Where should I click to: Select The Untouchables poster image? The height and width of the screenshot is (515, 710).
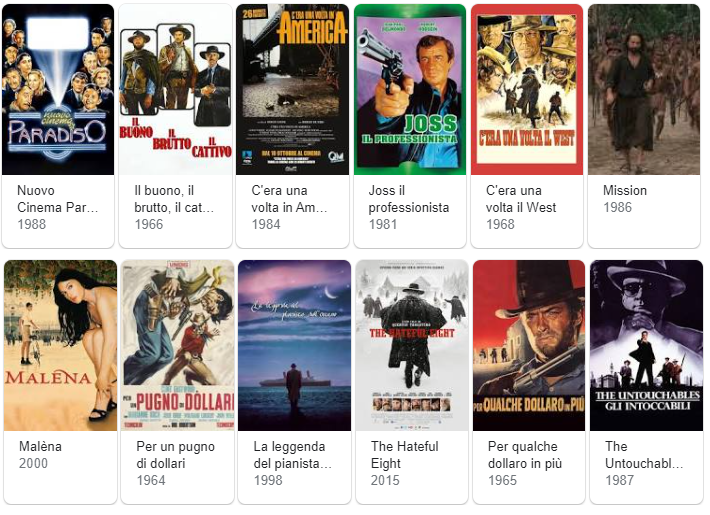[x=646, y=346]
